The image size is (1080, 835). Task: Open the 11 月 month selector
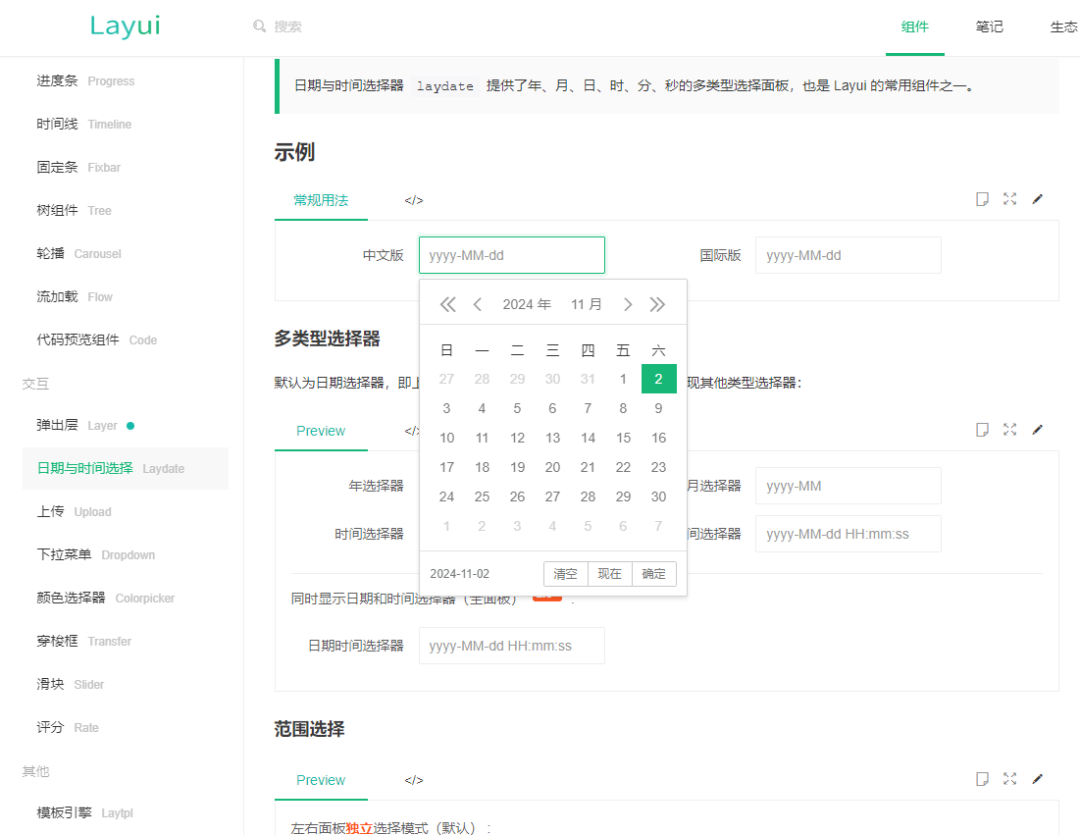[x=587, y=304]
